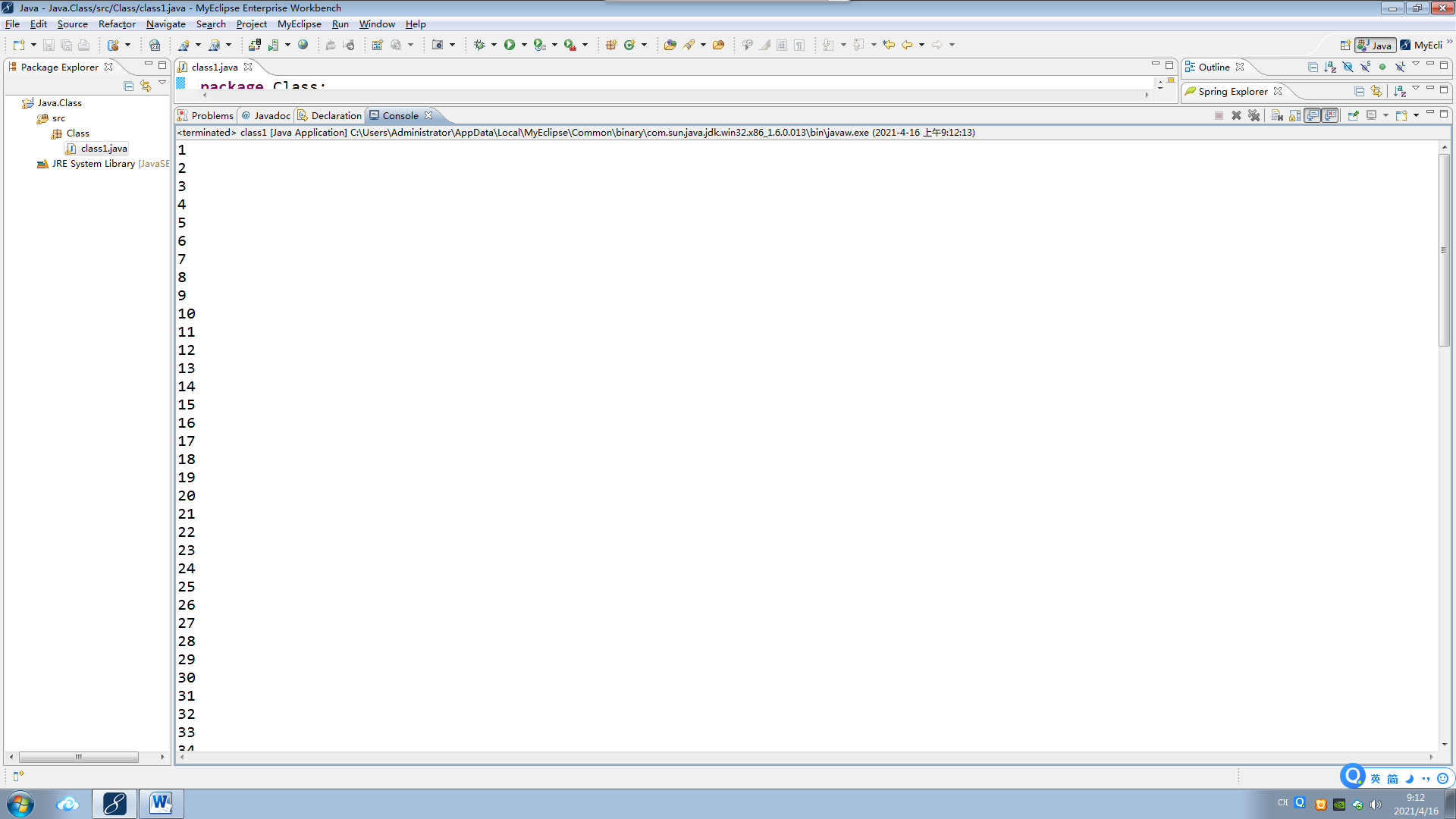Screen dimensions: 1456x819
Task: Remove all terminated launches in console
Action: [1254, 115]
